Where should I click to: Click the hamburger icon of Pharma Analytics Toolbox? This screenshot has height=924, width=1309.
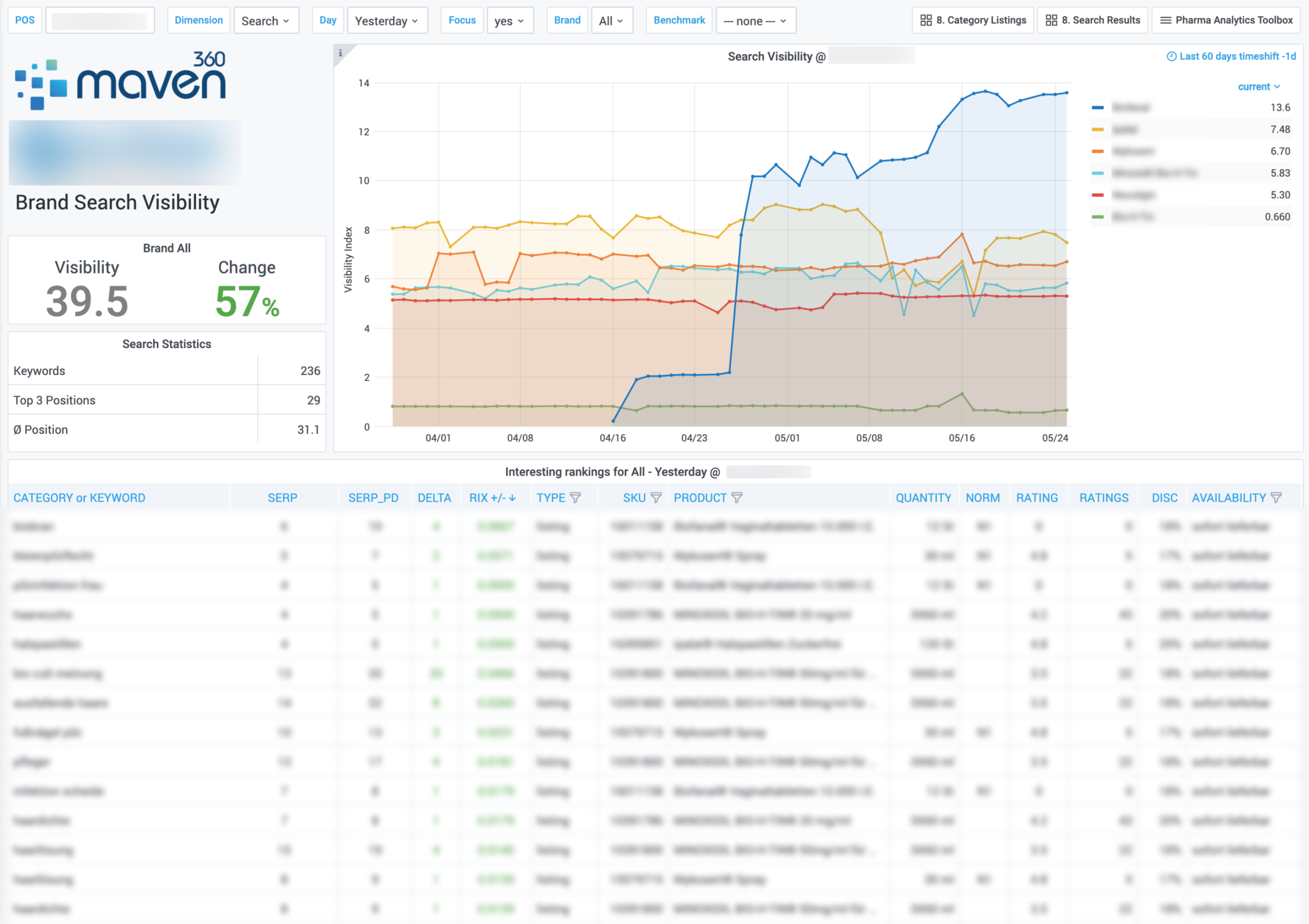(x=1165, y=20)
